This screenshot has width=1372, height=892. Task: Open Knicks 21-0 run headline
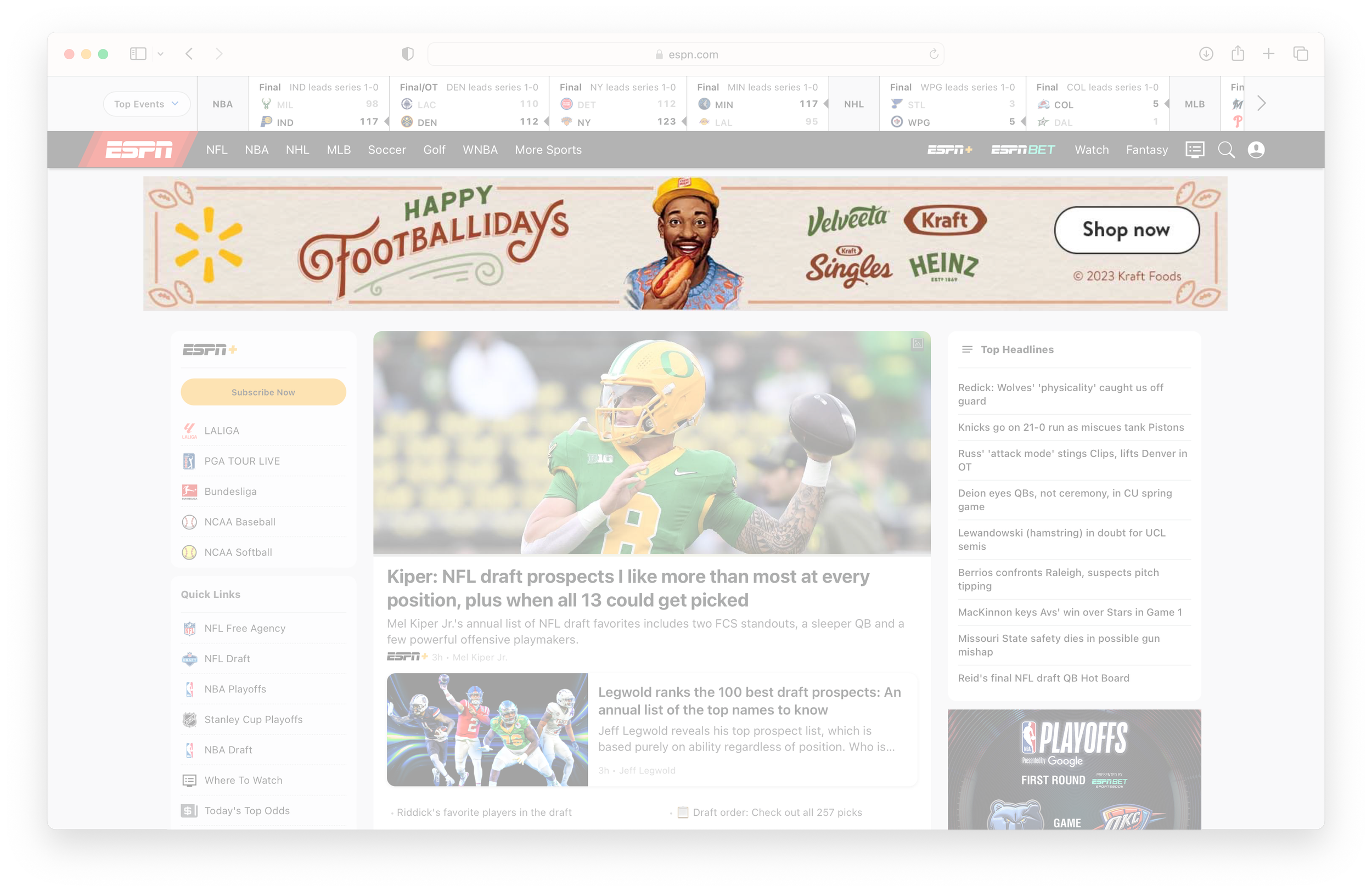pyautogui.click(x=1071, y=427)
